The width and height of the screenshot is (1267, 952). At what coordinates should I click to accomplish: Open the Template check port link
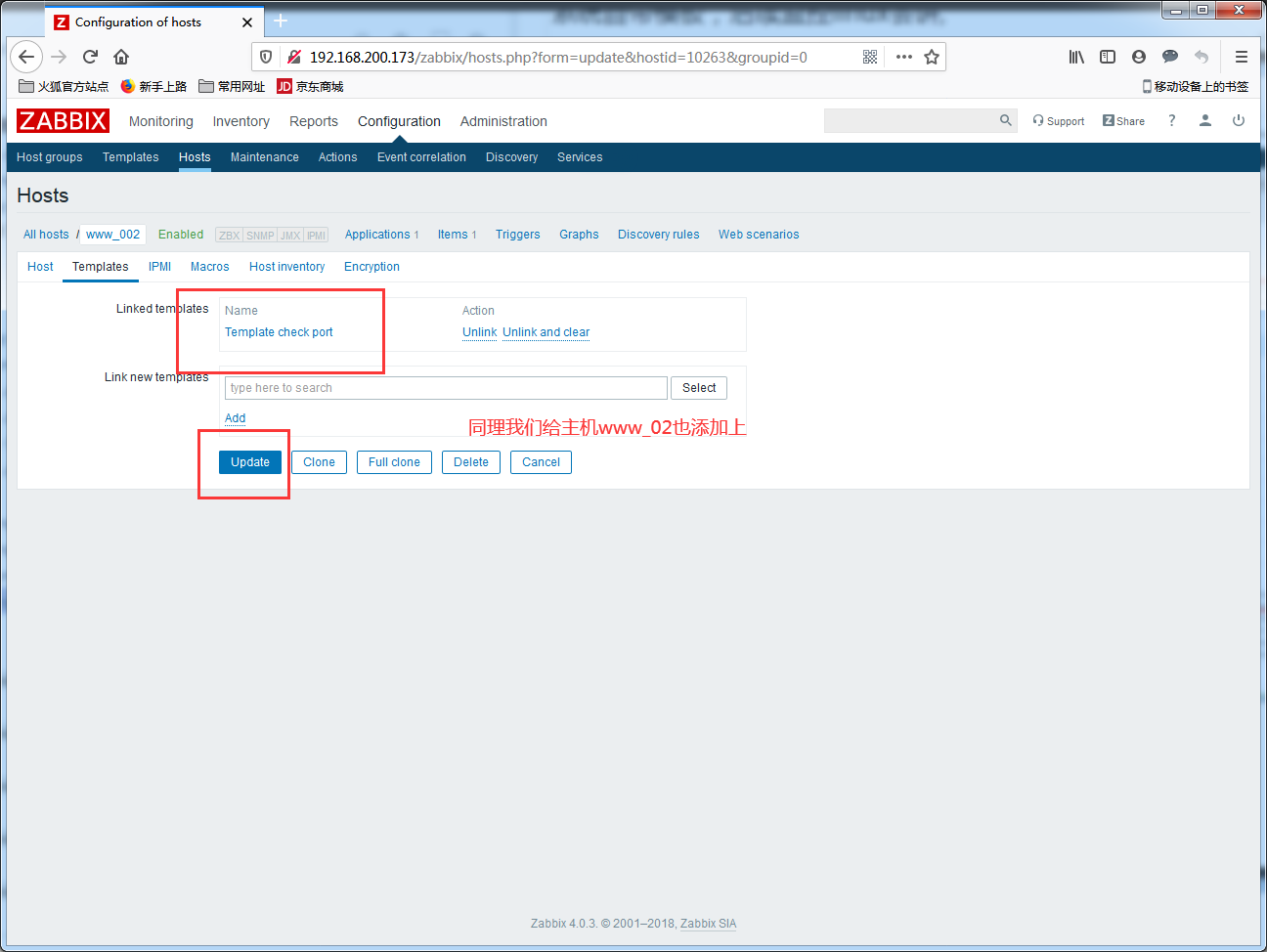(x=279, y=332)
